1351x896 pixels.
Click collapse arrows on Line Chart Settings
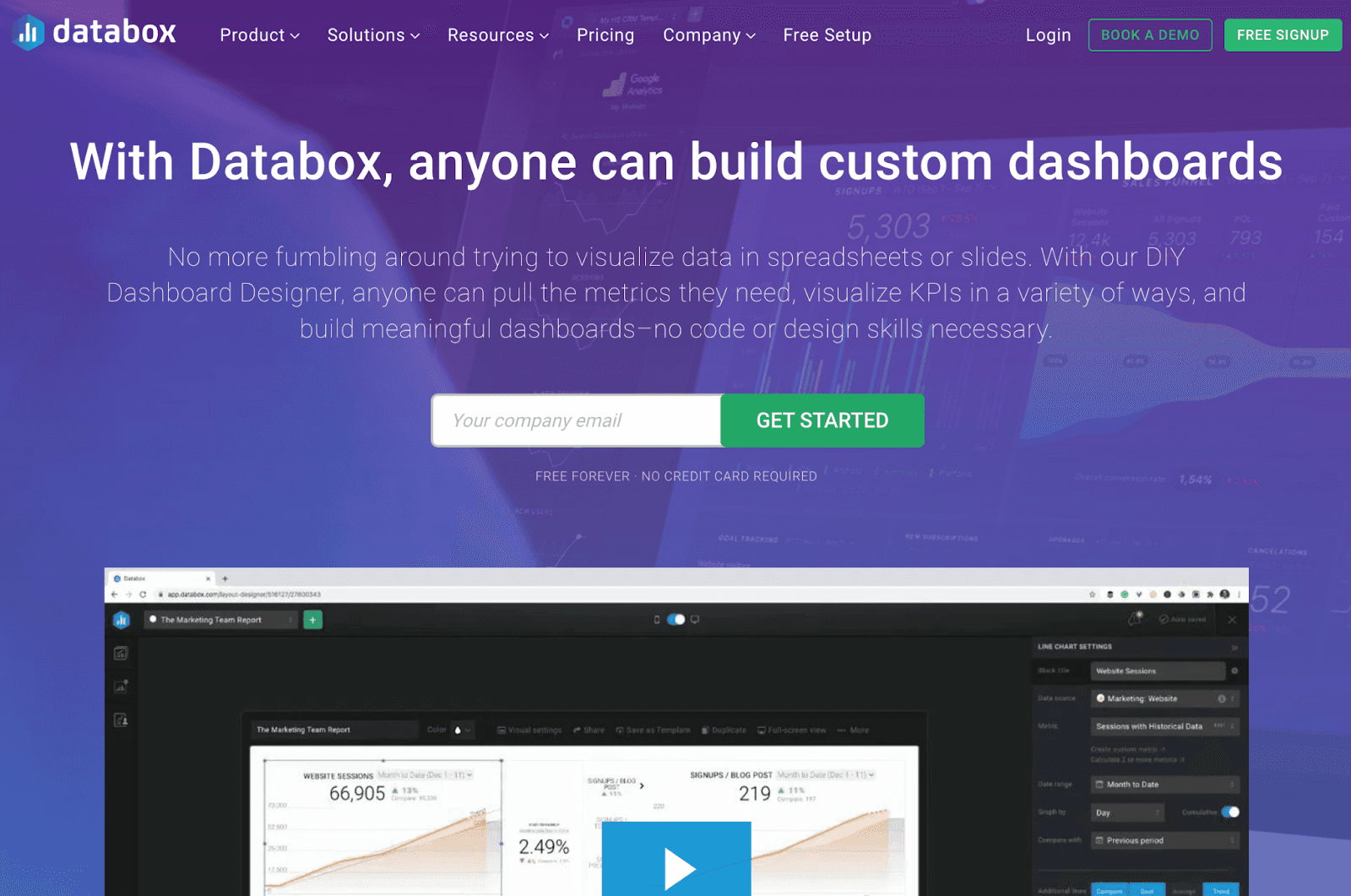[1234, 648]
